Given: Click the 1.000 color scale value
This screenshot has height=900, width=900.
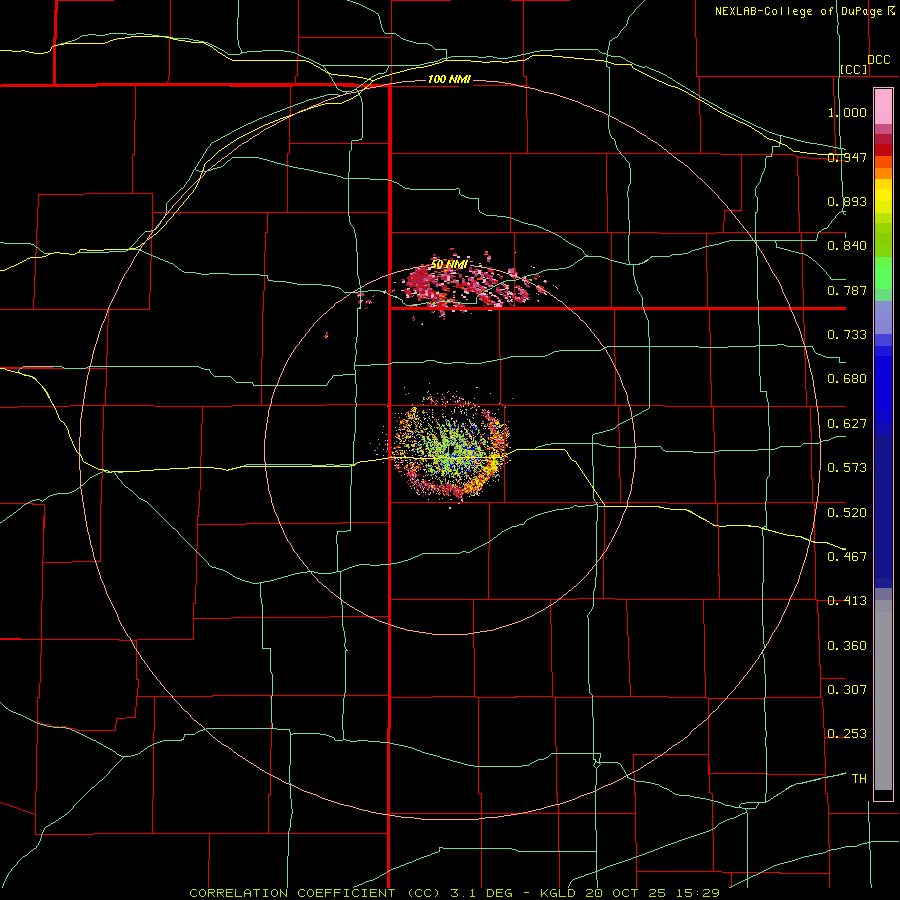Looking at the screenshot, I should [x=847, y=112].
